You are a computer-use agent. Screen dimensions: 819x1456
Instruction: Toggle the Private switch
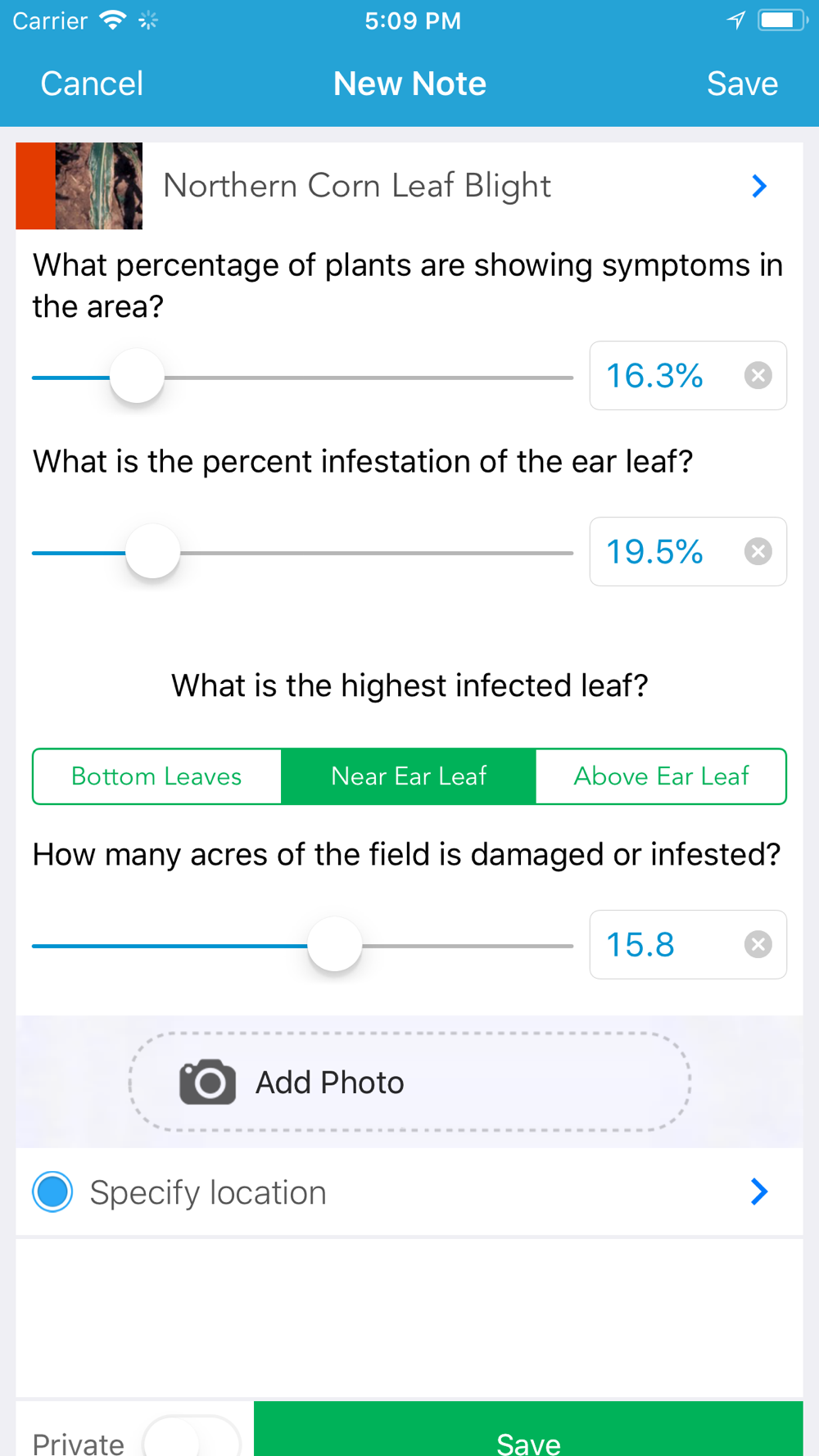pos(192,1438)
